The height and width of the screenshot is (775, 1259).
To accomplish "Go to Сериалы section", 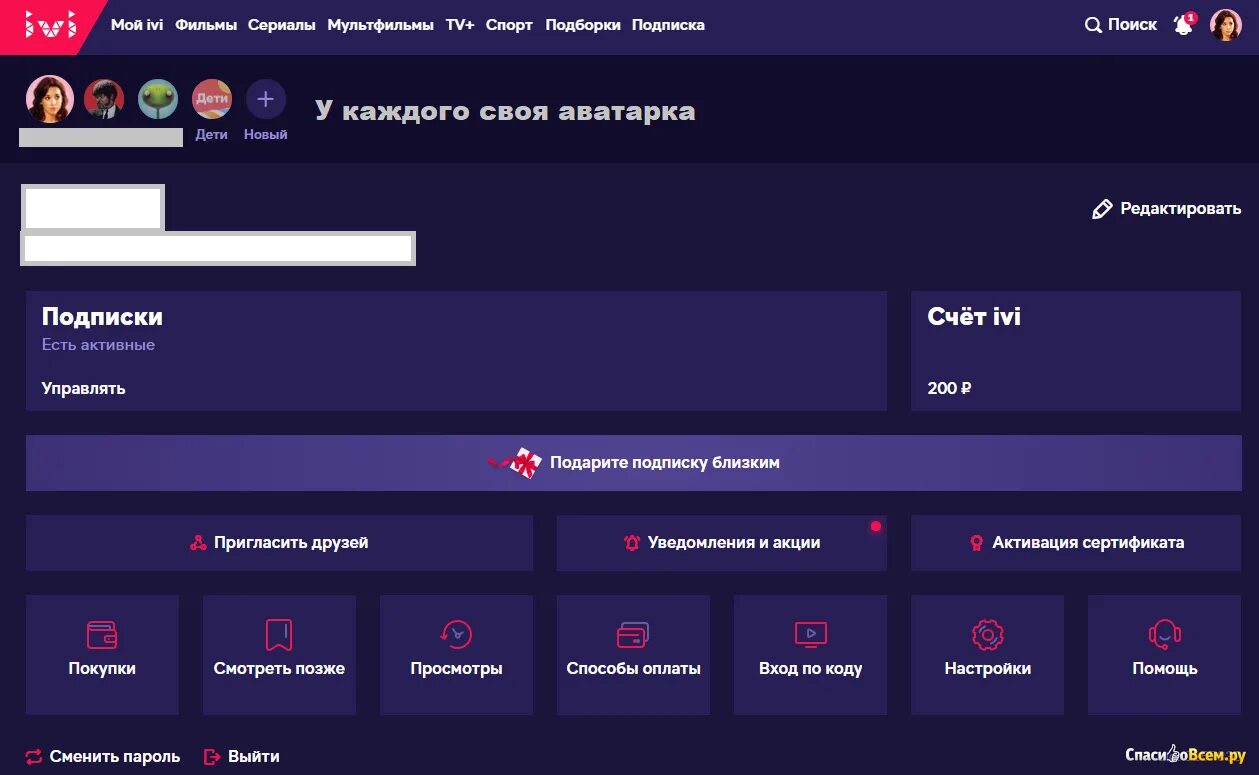I will click(x=282, y=25).
